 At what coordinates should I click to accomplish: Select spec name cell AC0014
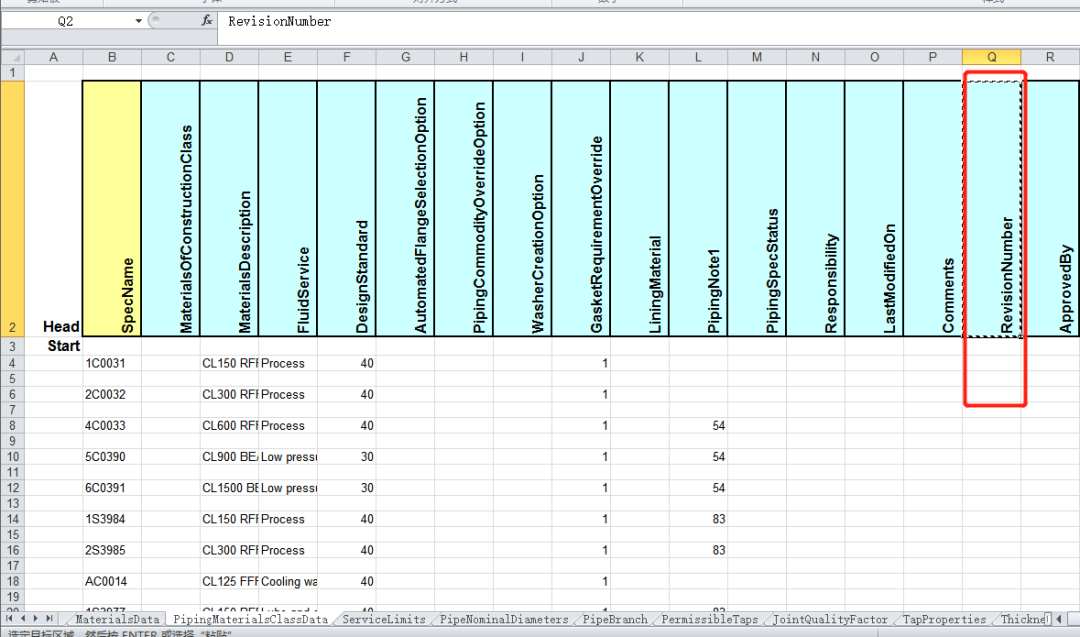(x=112, y=581)
